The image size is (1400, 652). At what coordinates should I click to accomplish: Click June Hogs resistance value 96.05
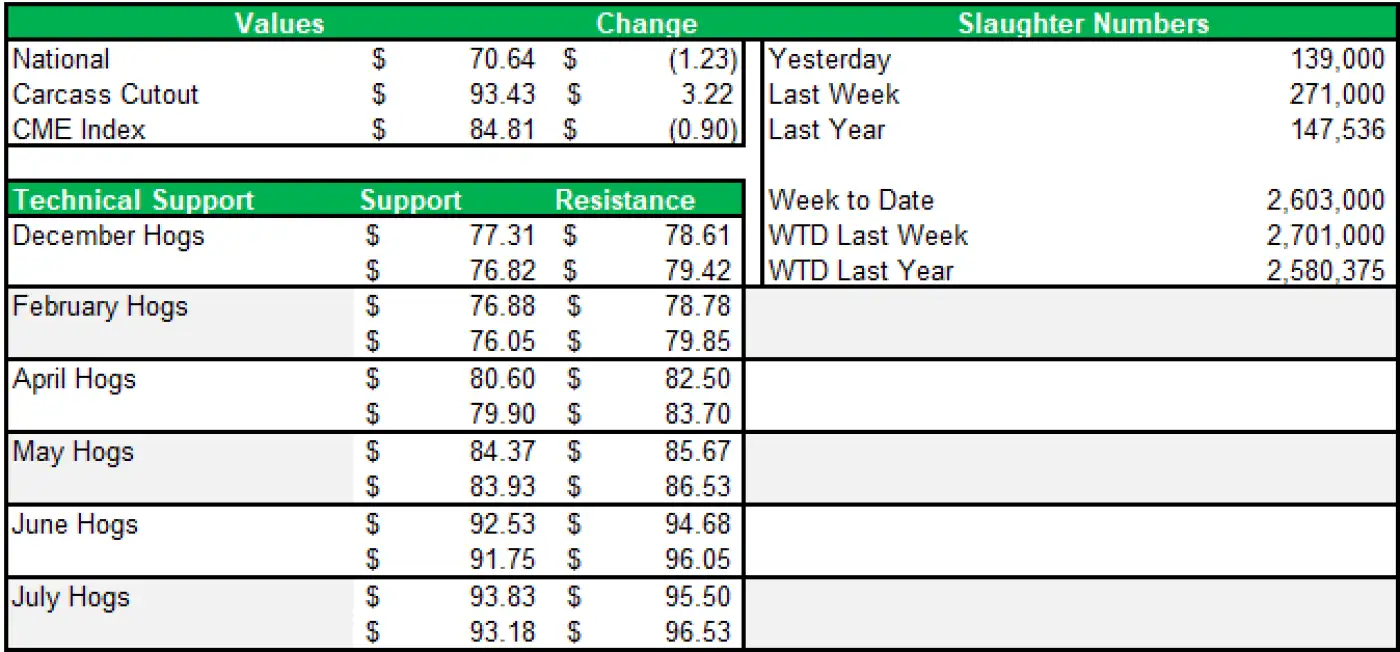698,559
